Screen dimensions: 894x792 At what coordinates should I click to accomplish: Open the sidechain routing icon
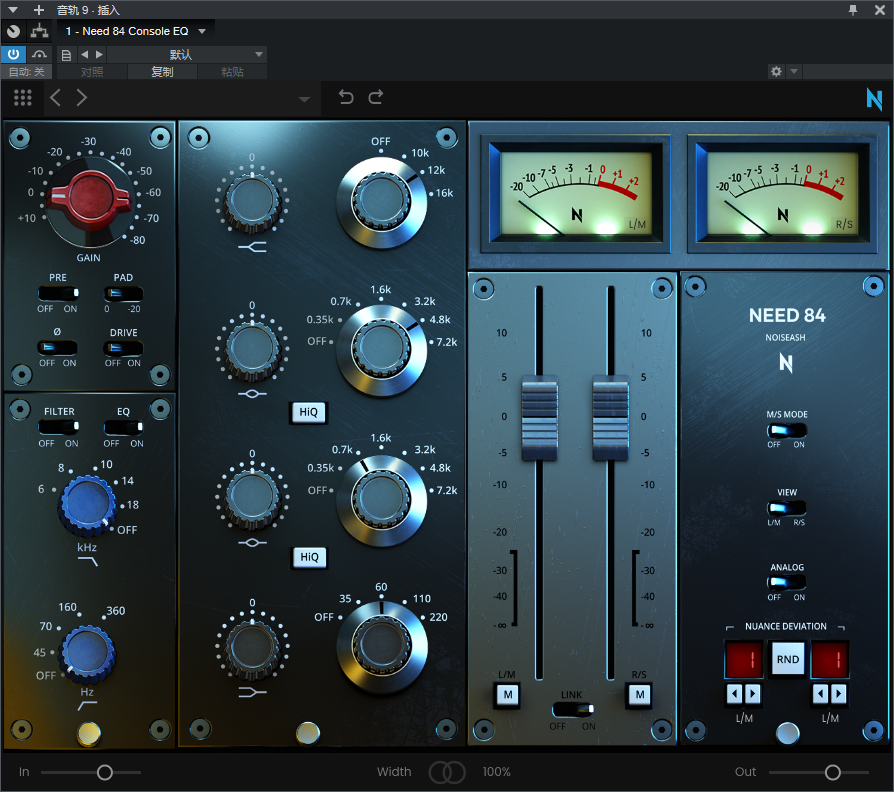(x=39, y=31)
